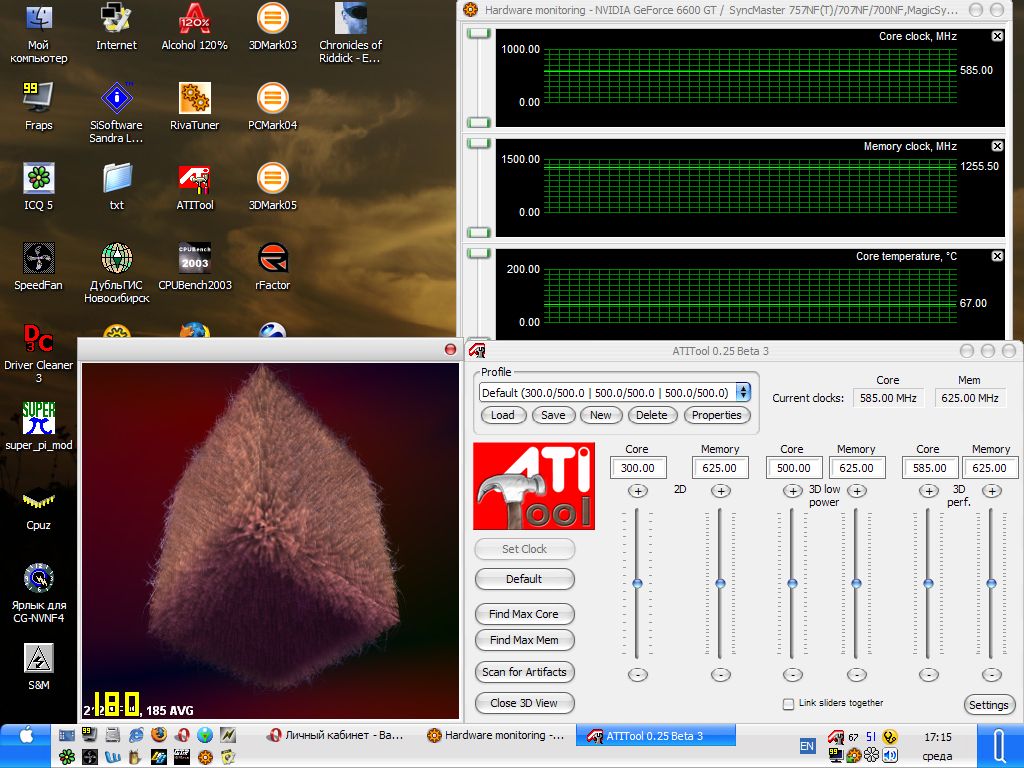Click the Load profile button

(x=503, y=415)
